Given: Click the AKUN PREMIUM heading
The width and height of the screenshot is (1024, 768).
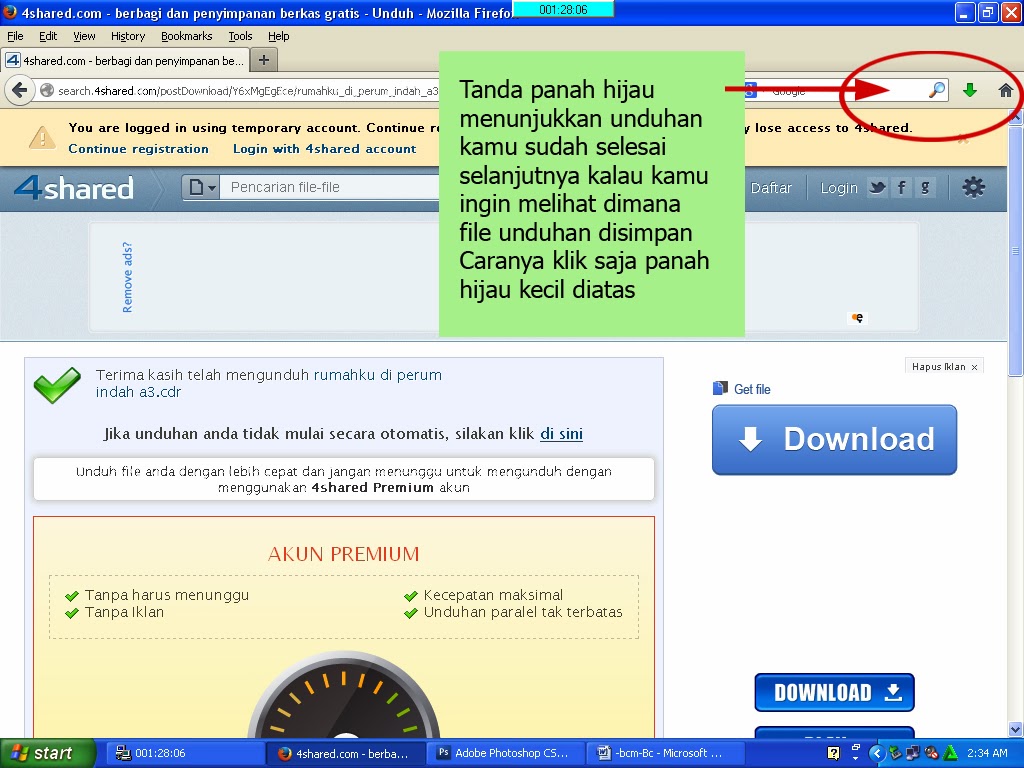Looking at the screenshot, I should [344, 554].
